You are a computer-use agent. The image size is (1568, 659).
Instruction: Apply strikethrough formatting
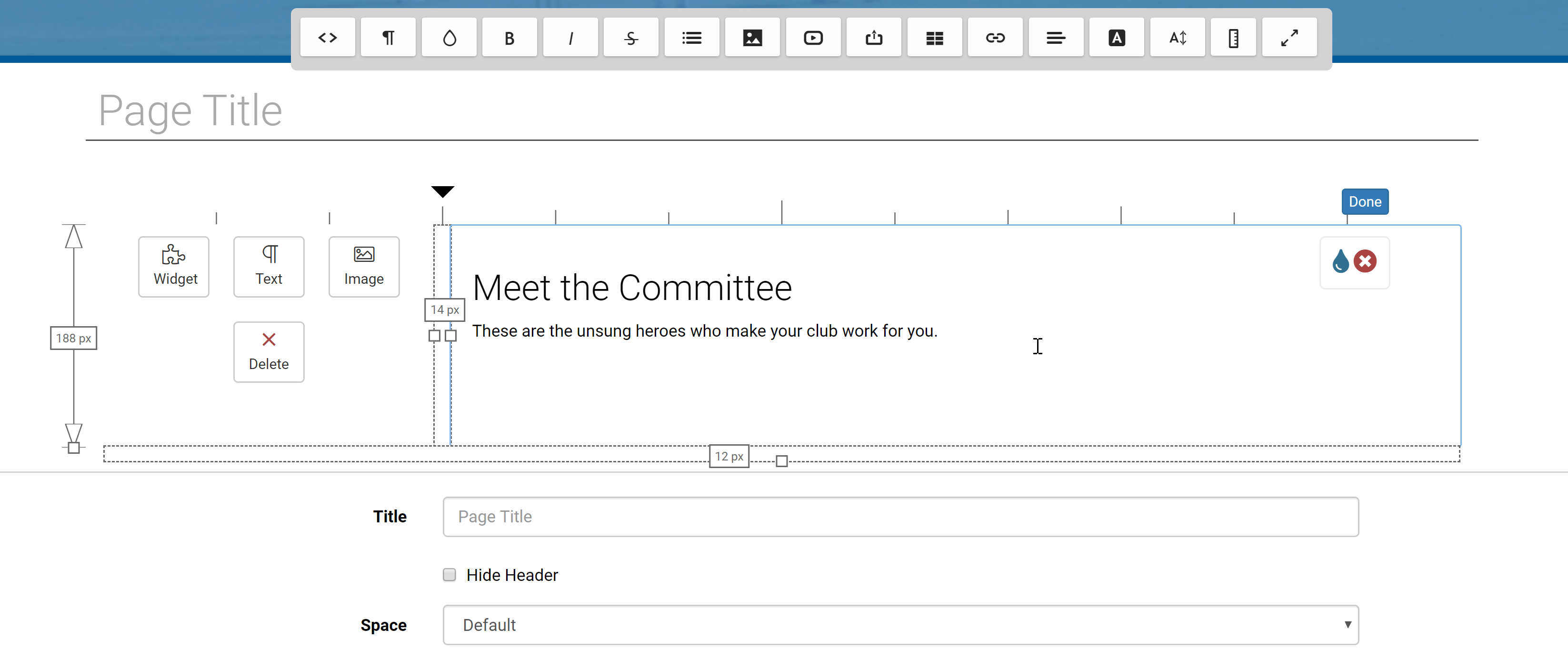630,38
